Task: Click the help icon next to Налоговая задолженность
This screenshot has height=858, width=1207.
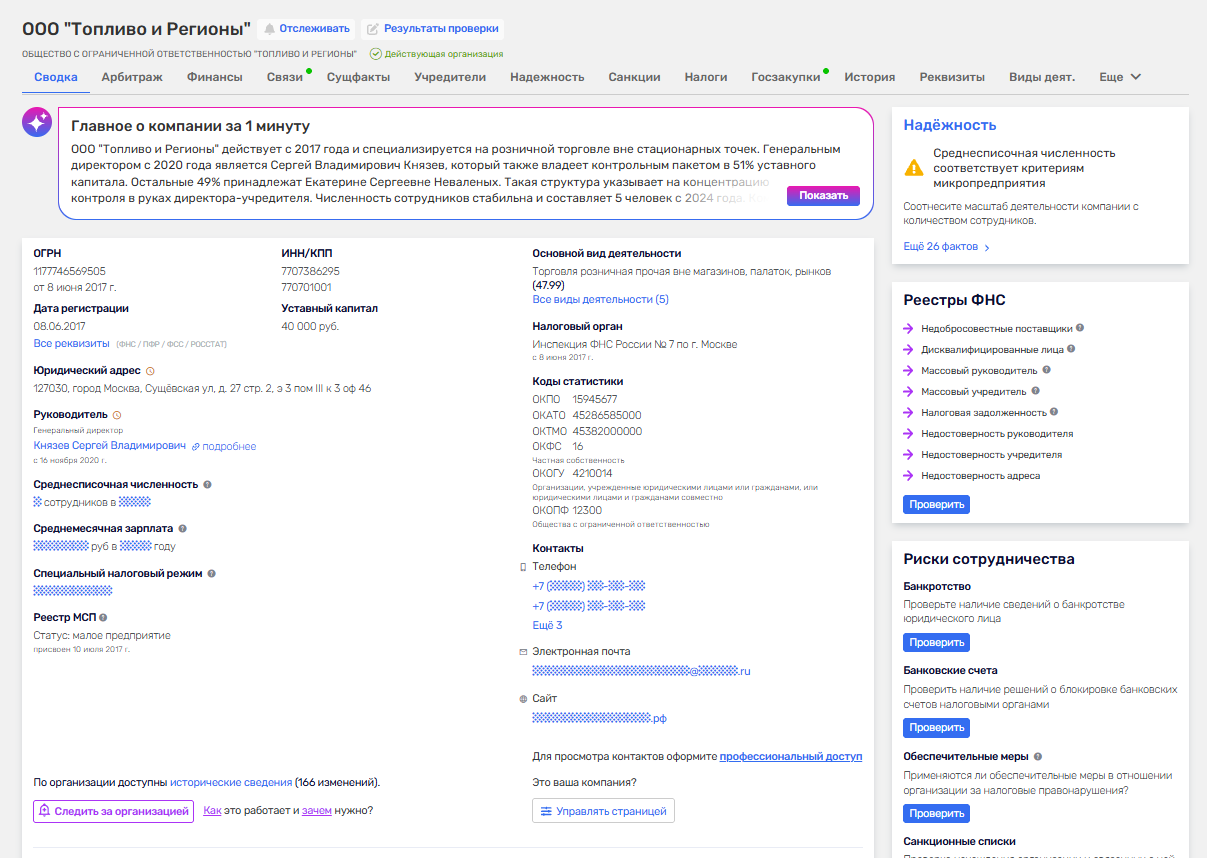Action: click(x=1054, y=412)
